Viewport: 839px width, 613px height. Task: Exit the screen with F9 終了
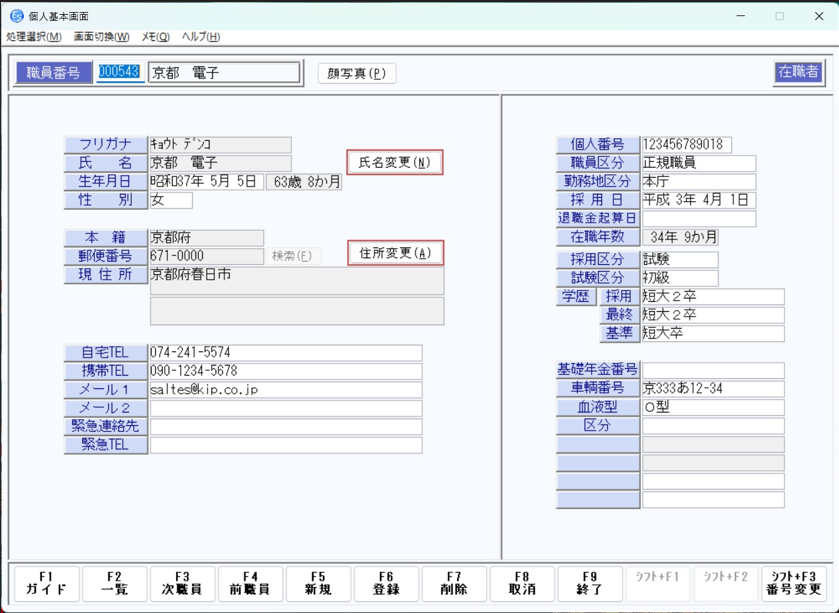(590, 584)
